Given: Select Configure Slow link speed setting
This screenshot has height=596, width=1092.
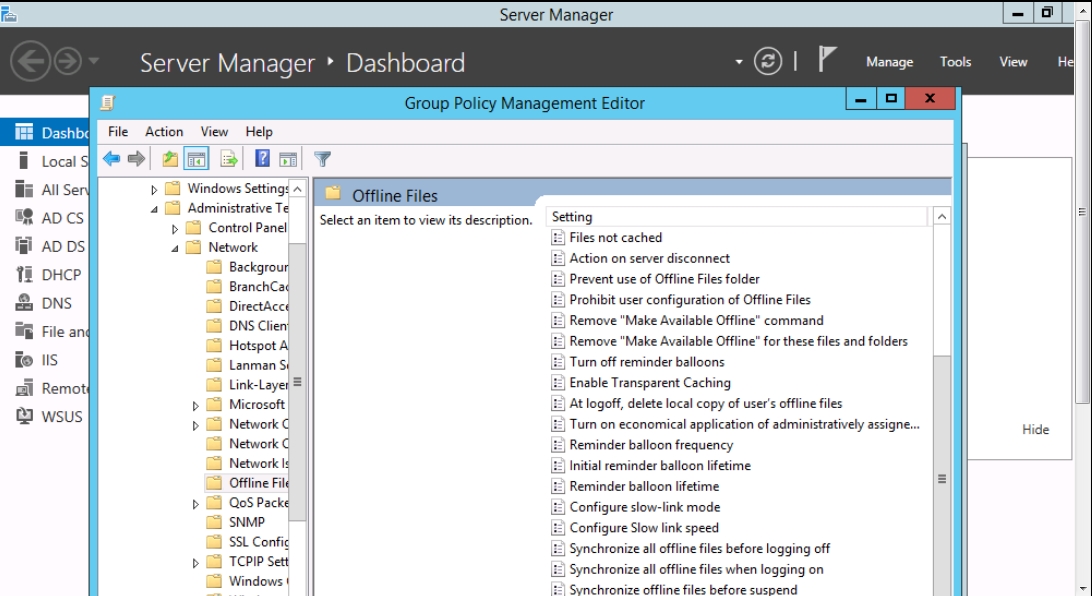Looking at the screenshot, I should point(644,528).
